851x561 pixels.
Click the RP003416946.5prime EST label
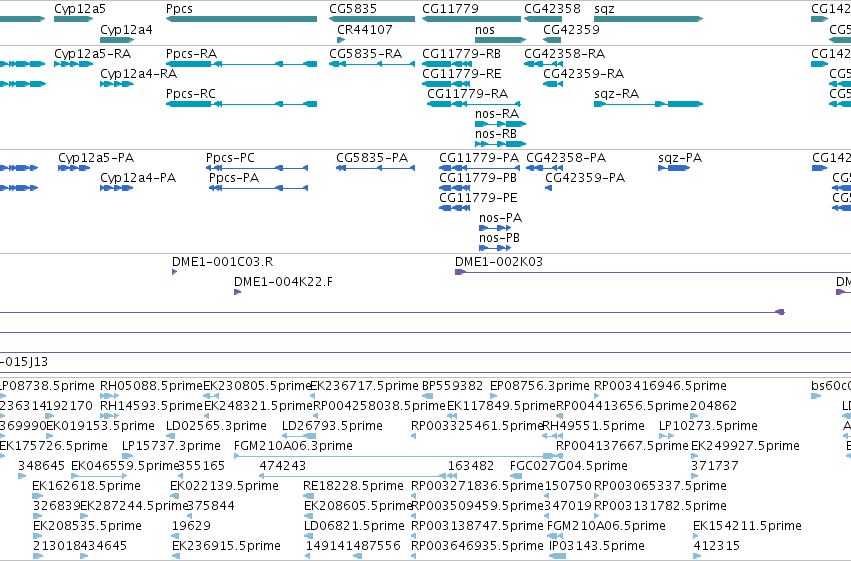661,386
